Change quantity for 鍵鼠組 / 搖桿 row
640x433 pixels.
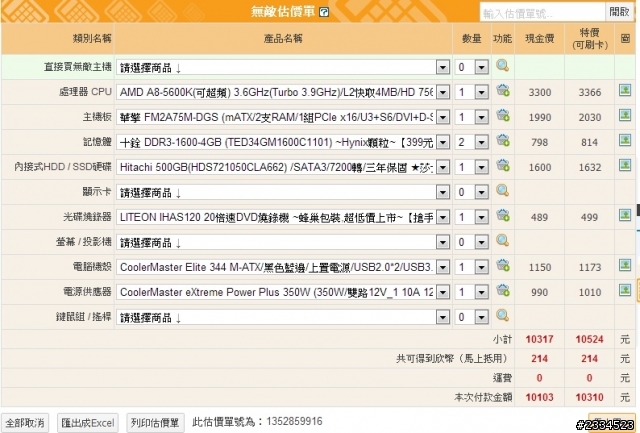pyautogui.click(x=472, y=318)
